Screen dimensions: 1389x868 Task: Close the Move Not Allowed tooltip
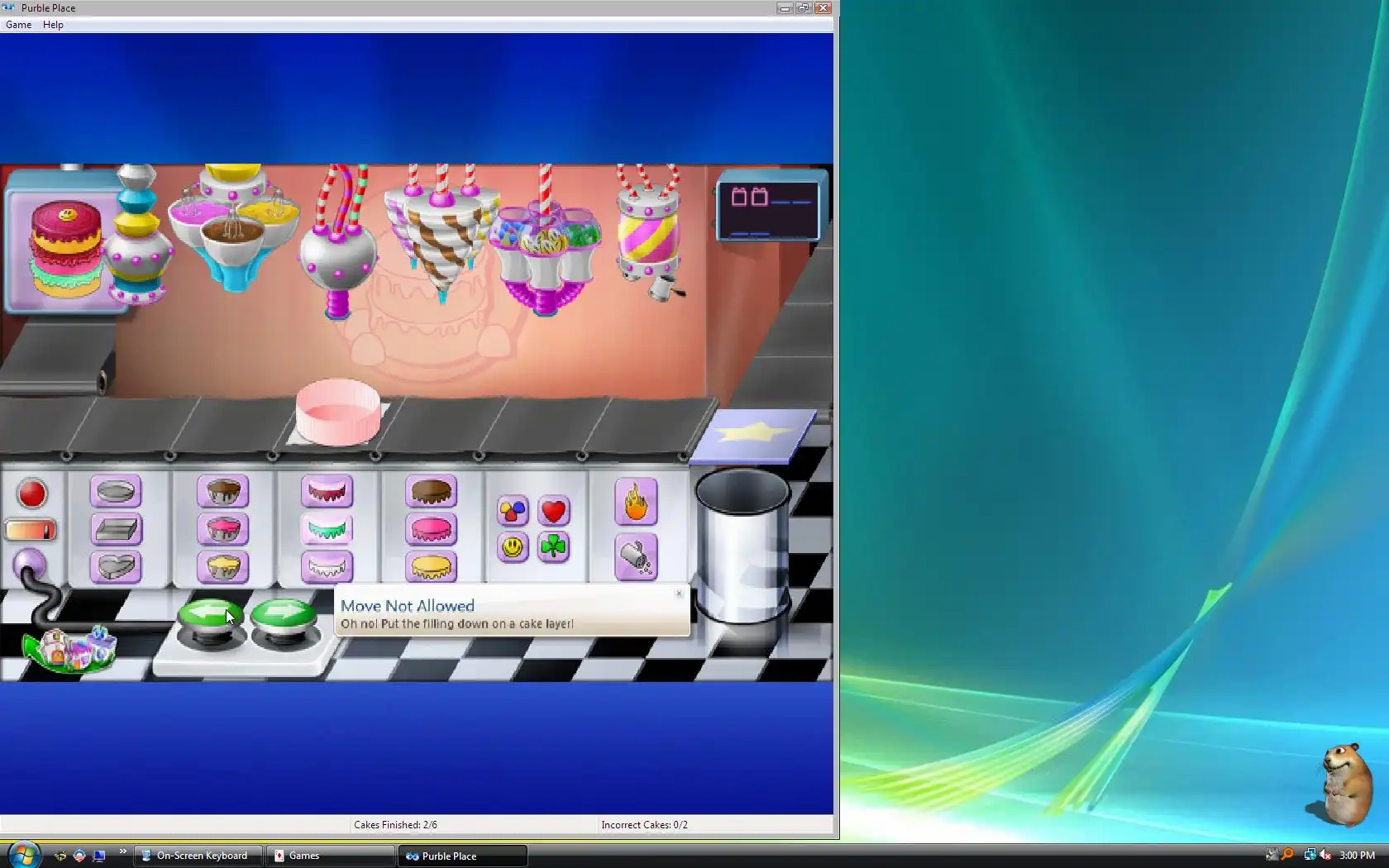click(679, 594)
